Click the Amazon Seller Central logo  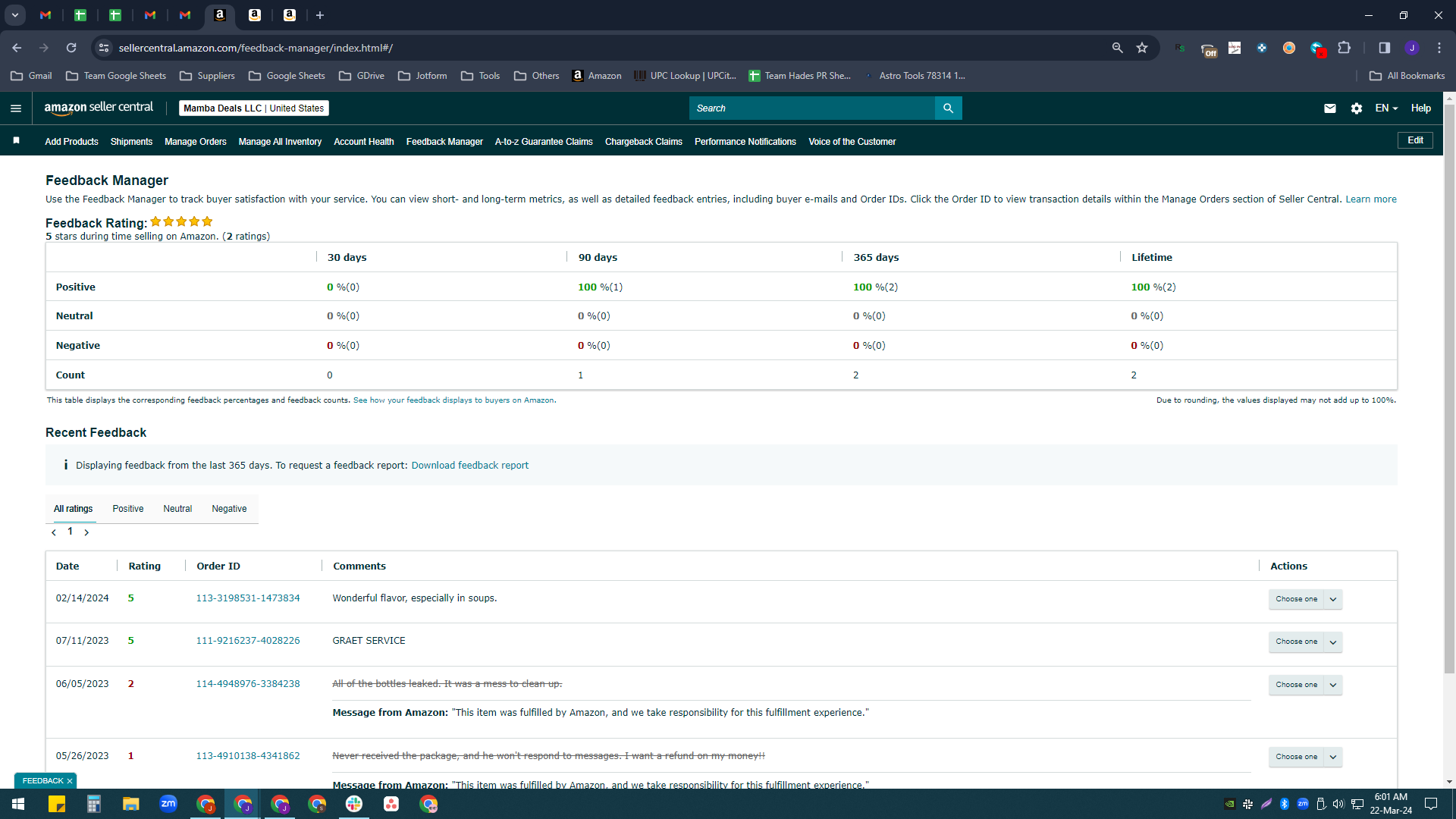[99, 108]
